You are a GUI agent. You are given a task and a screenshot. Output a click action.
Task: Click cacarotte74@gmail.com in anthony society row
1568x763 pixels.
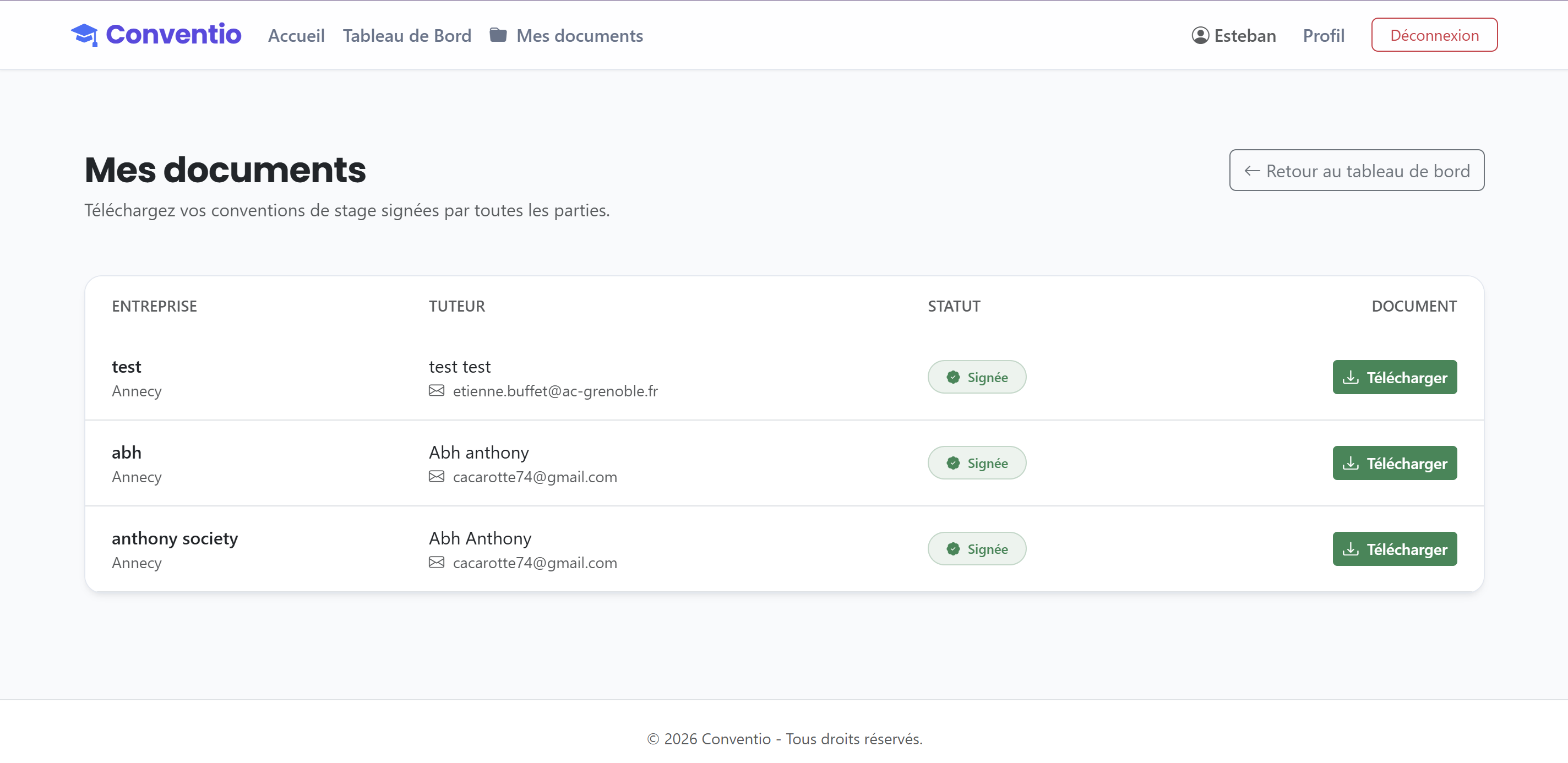[535, 562]
